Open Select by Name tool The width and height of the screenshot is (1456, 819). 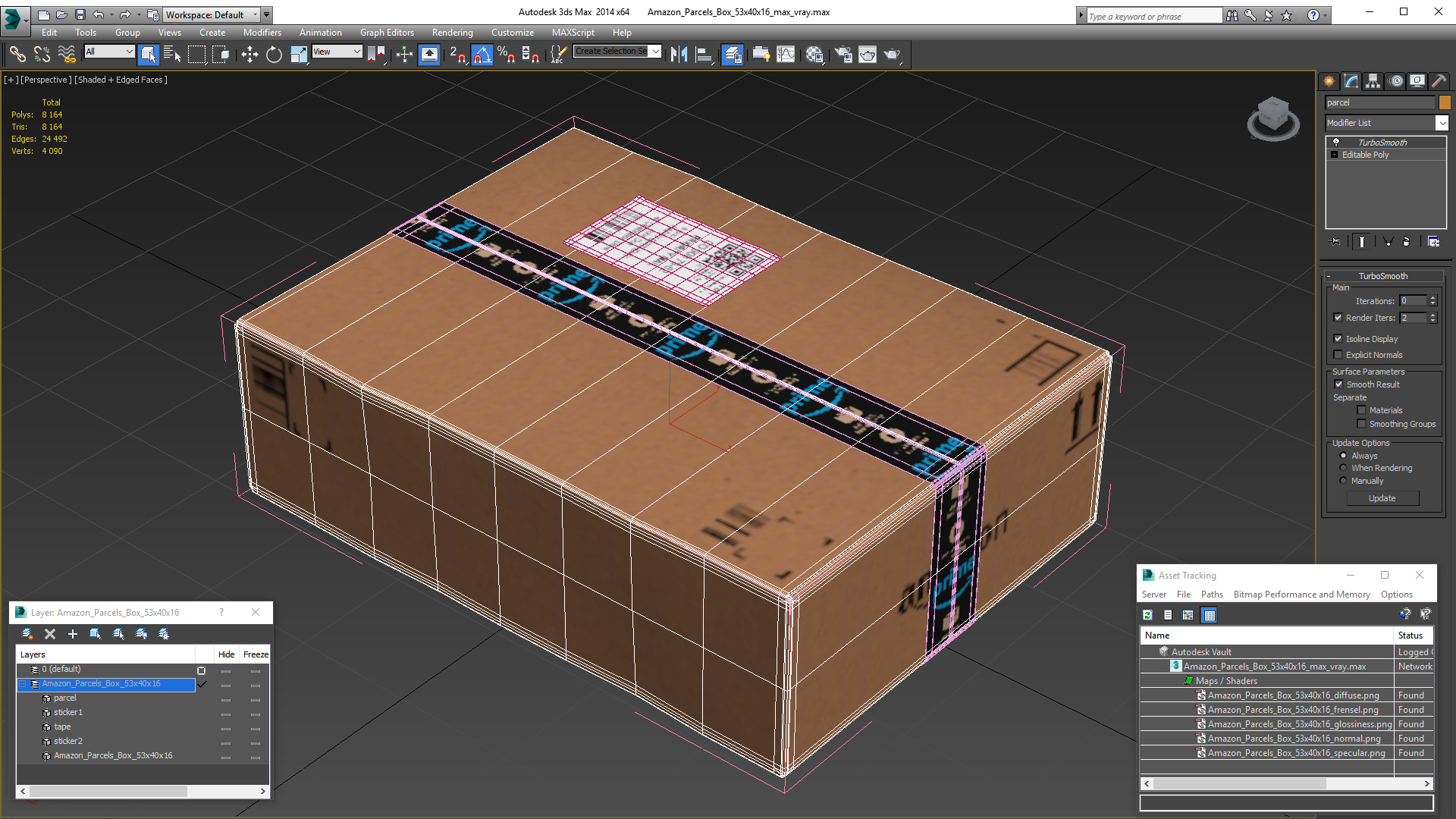[x=172, y=54]
